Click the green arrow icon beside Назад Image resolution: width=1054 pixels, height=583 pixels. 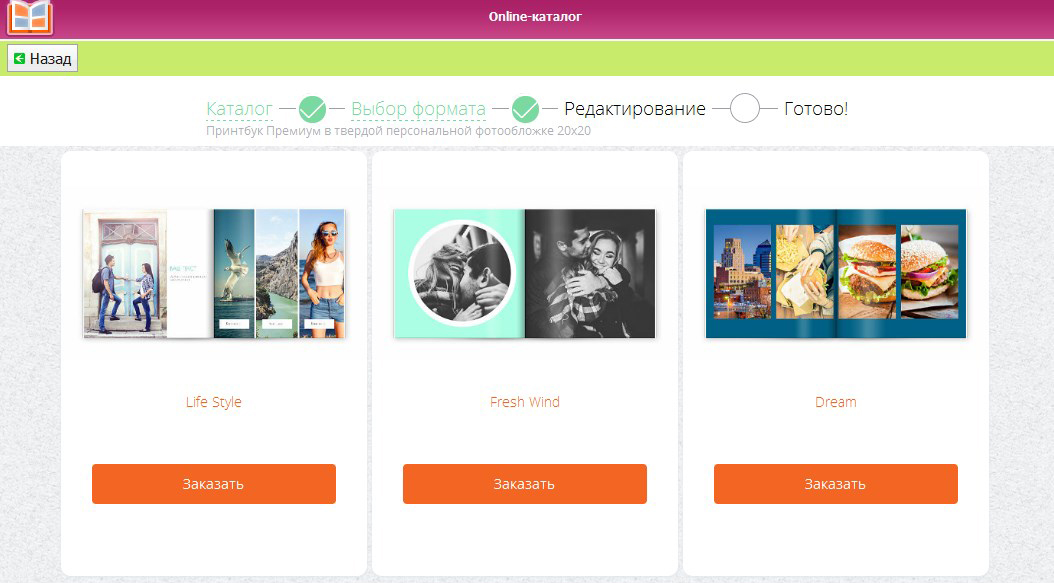click(x=19, y=59)
